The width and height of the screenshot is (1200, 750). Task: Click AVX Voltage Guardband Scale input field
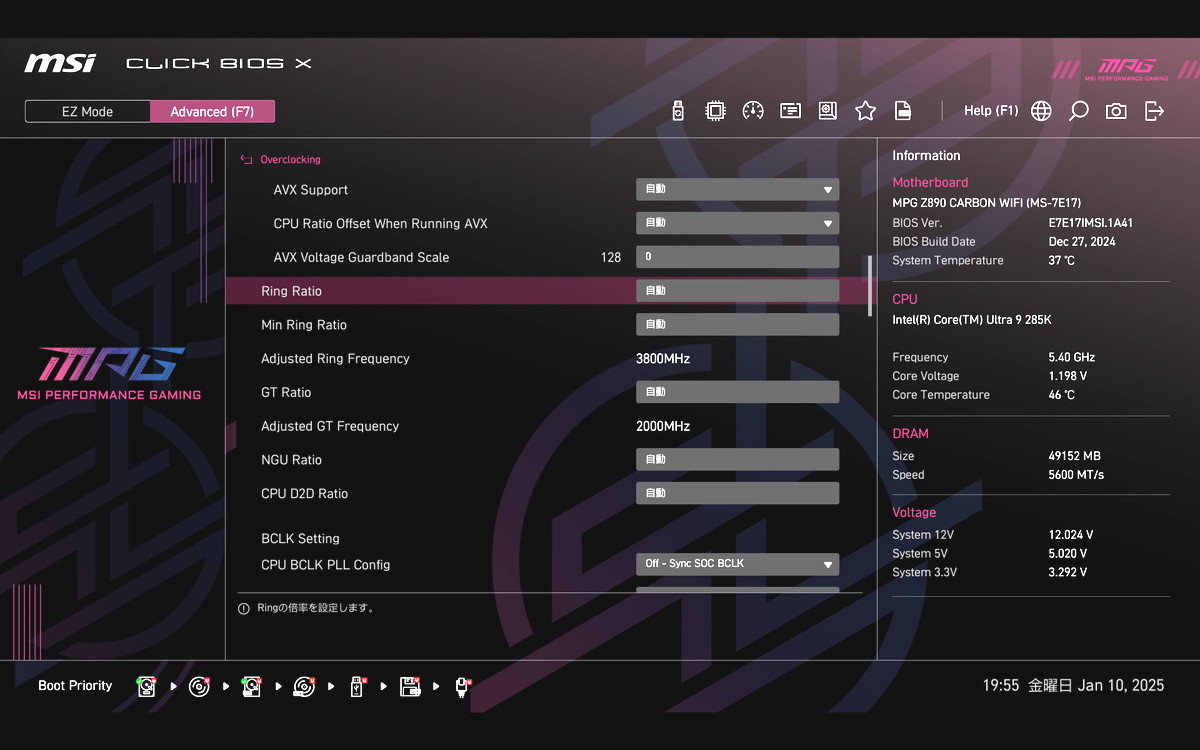[737, 257]
